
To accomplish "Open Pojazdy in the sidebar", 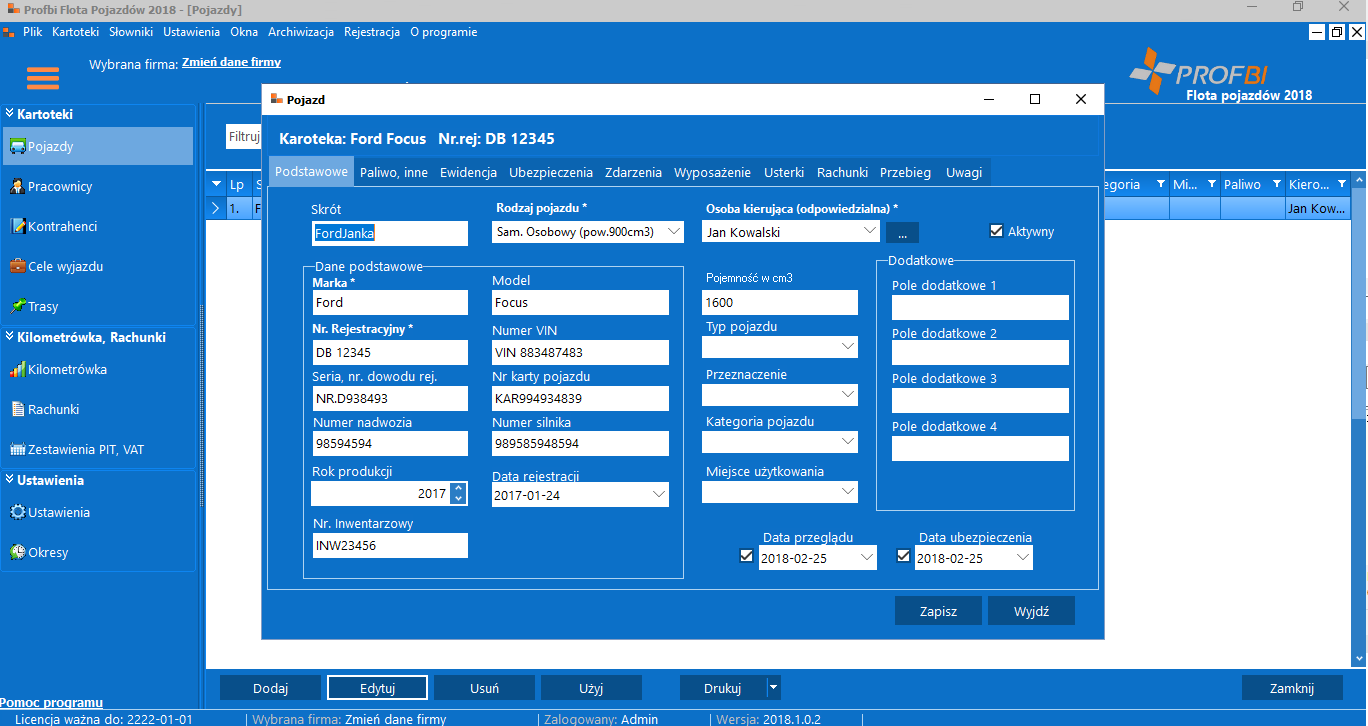I will pos(98,146).
